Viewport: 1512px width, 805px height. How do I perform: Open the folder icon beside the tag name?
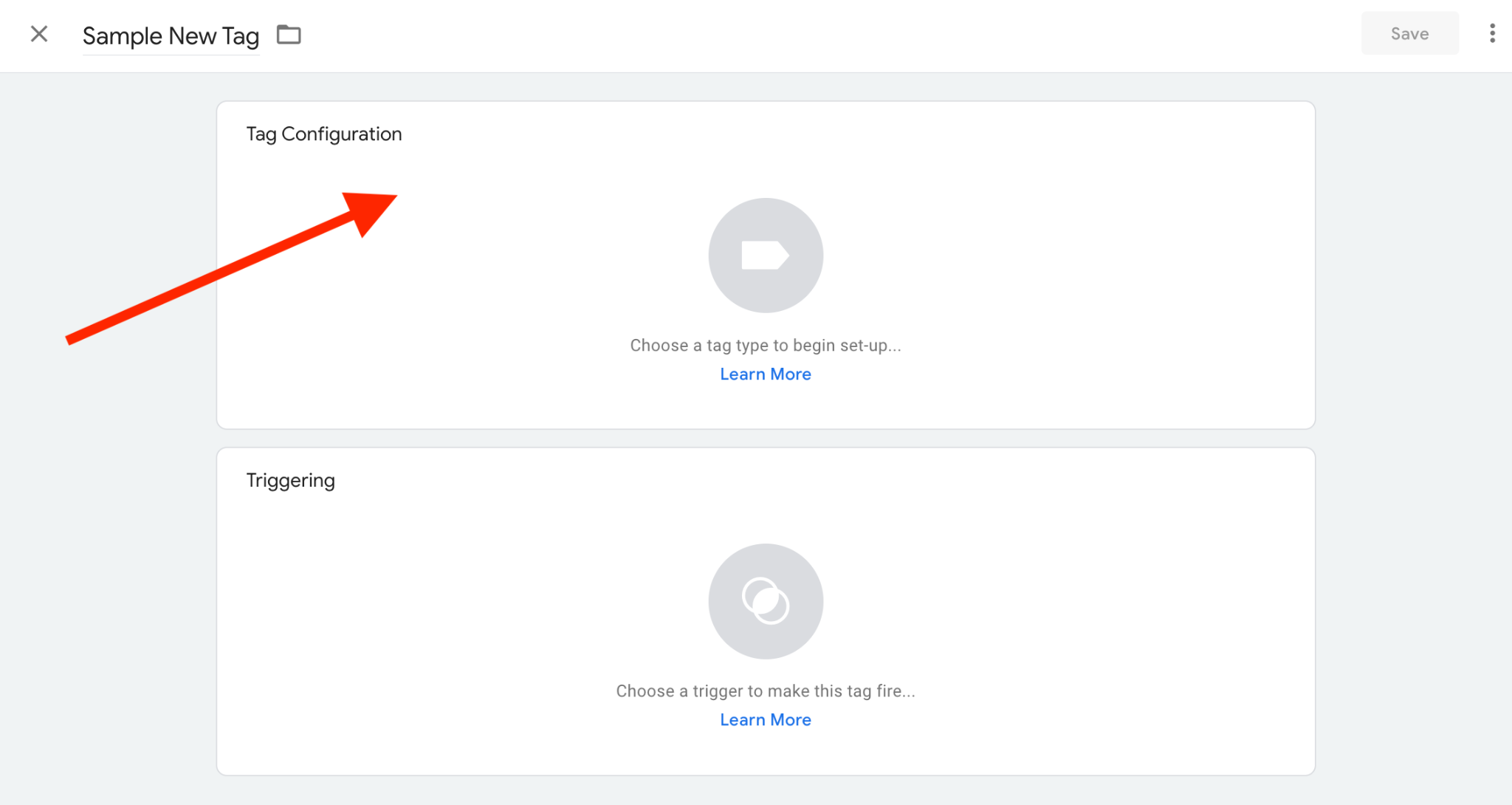289,35
